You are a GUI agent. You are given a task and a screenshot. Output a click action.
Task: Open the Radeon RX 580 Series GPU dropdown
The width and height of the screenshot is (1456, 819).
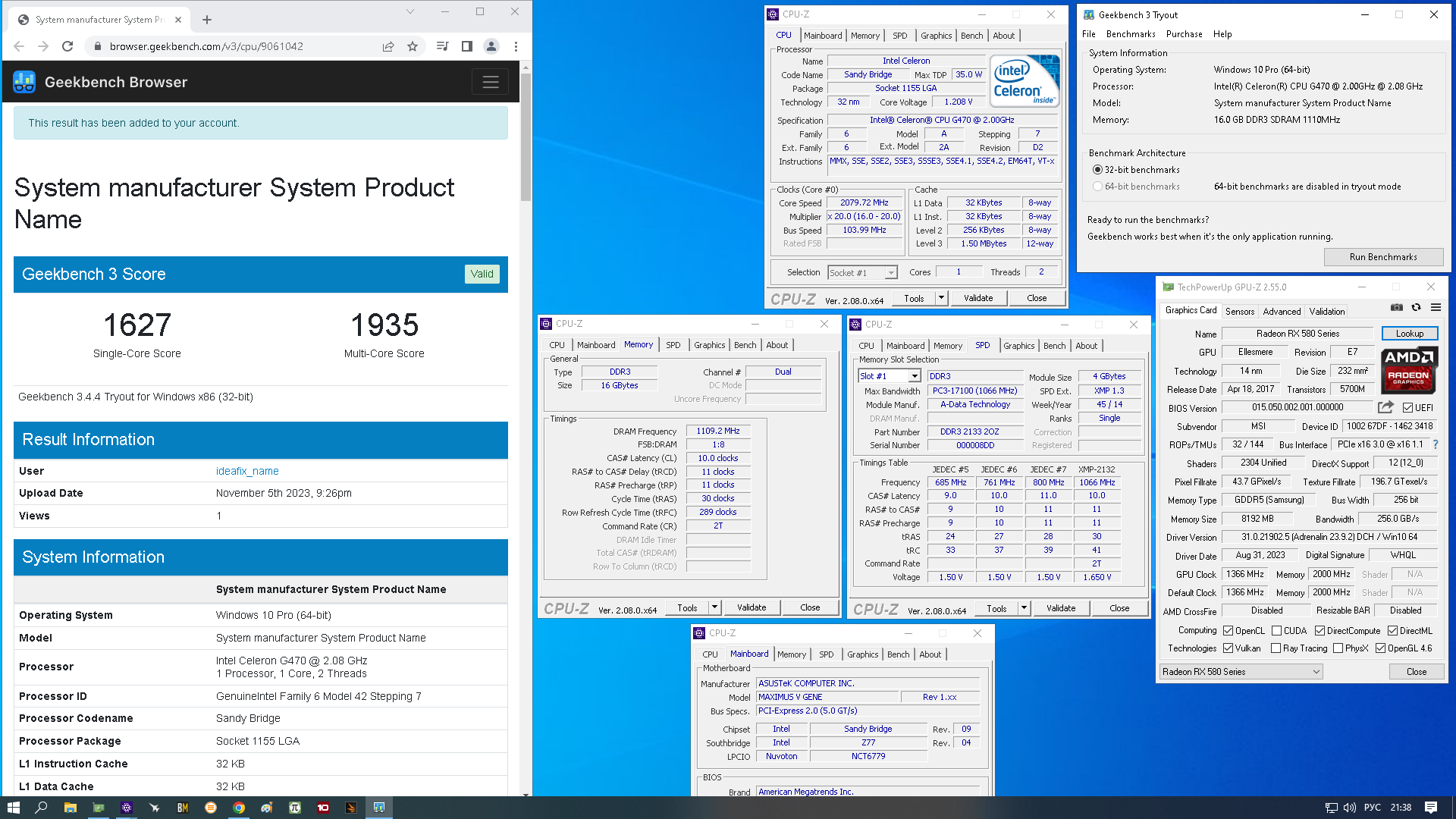[x=1241, y=672]
